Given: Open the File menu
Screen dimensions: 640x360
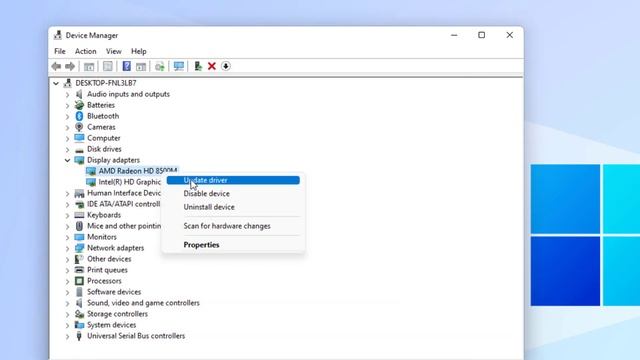Looking at the screenshot, I should 60,51.
